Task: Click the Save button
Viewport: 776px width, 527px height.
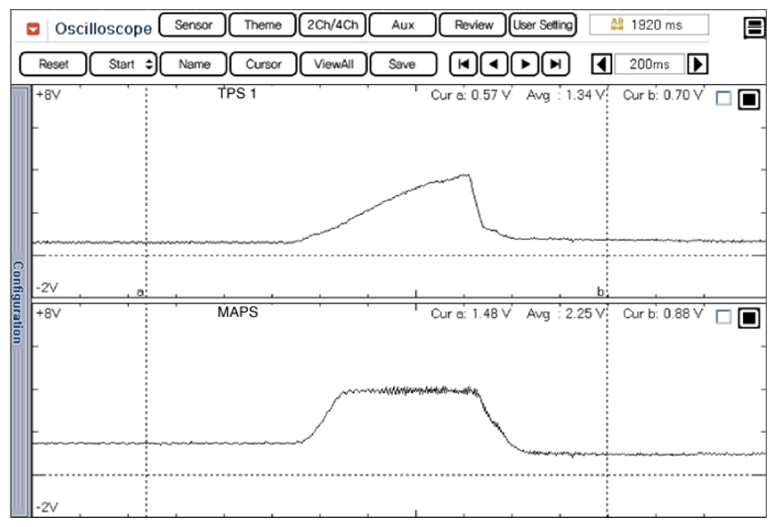Action: [402, 64]
